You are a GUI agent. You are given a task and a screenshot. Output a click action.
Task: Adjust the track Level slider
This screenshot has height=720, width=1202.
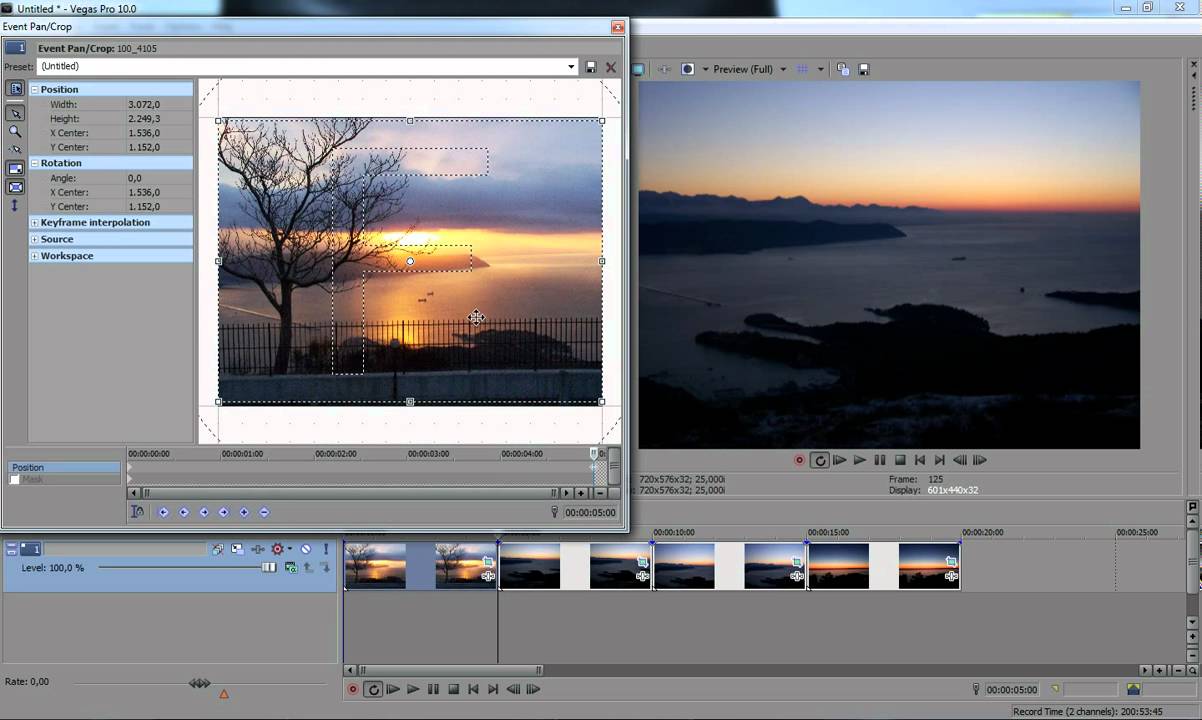[x=268, y=567]
